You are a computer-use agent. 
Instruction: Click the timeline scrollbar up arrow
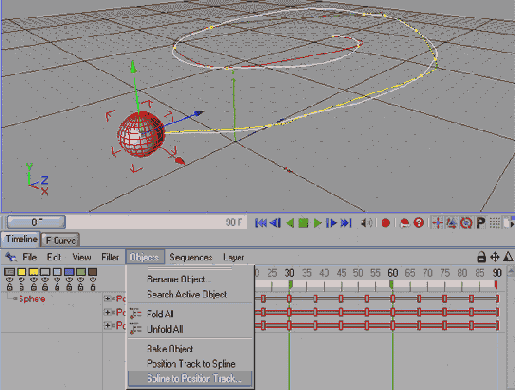(511, 271)
